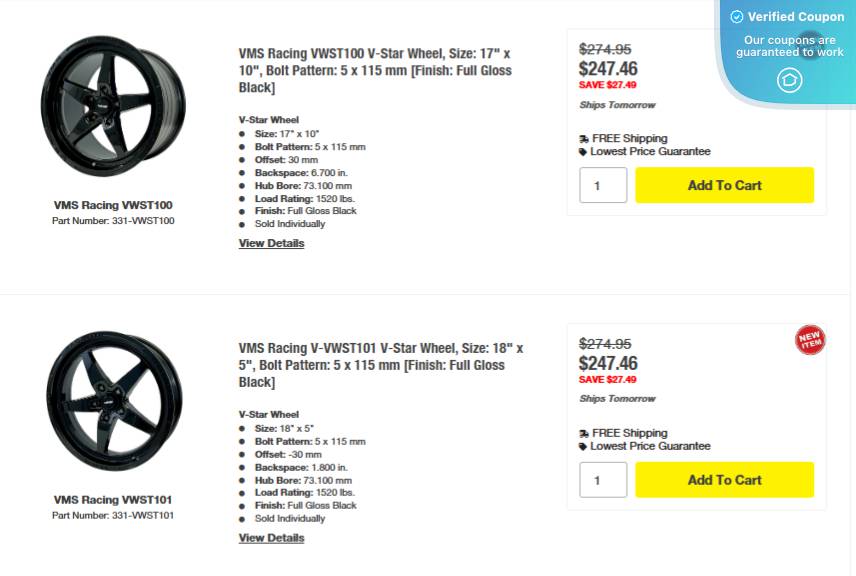Open the VWST100 wheel product image
This screenshot has width=856, height=576.
tap(113, 106)
